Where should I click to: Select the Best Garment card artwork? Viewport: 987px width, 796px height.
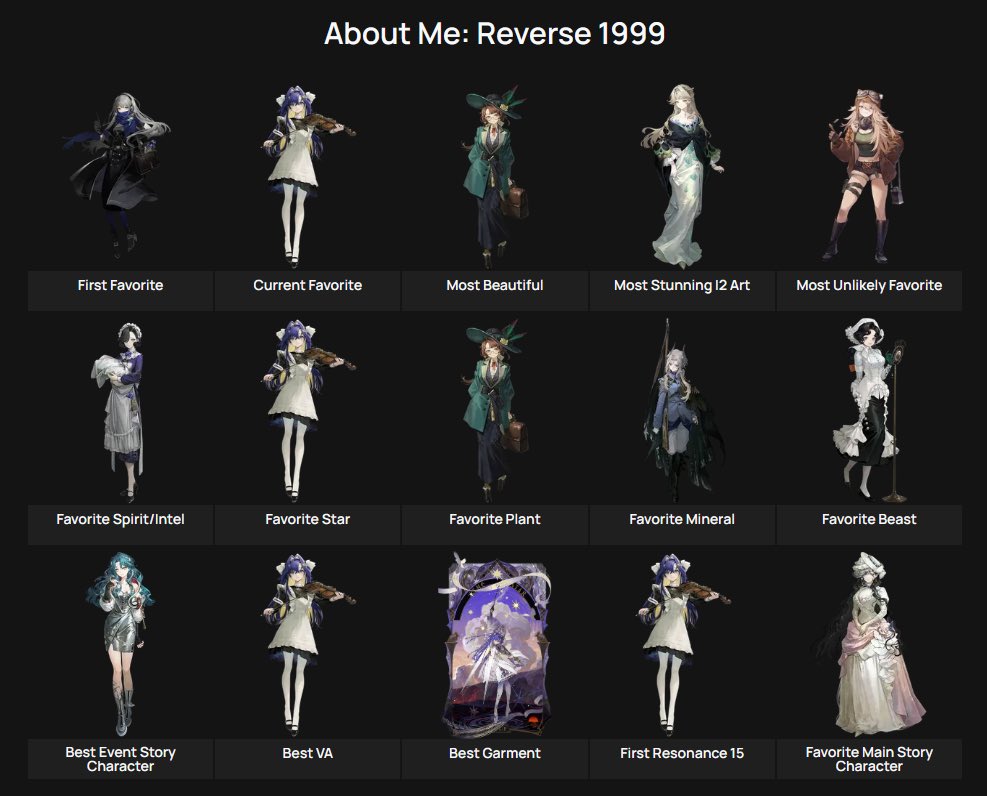tap(496, 644)
